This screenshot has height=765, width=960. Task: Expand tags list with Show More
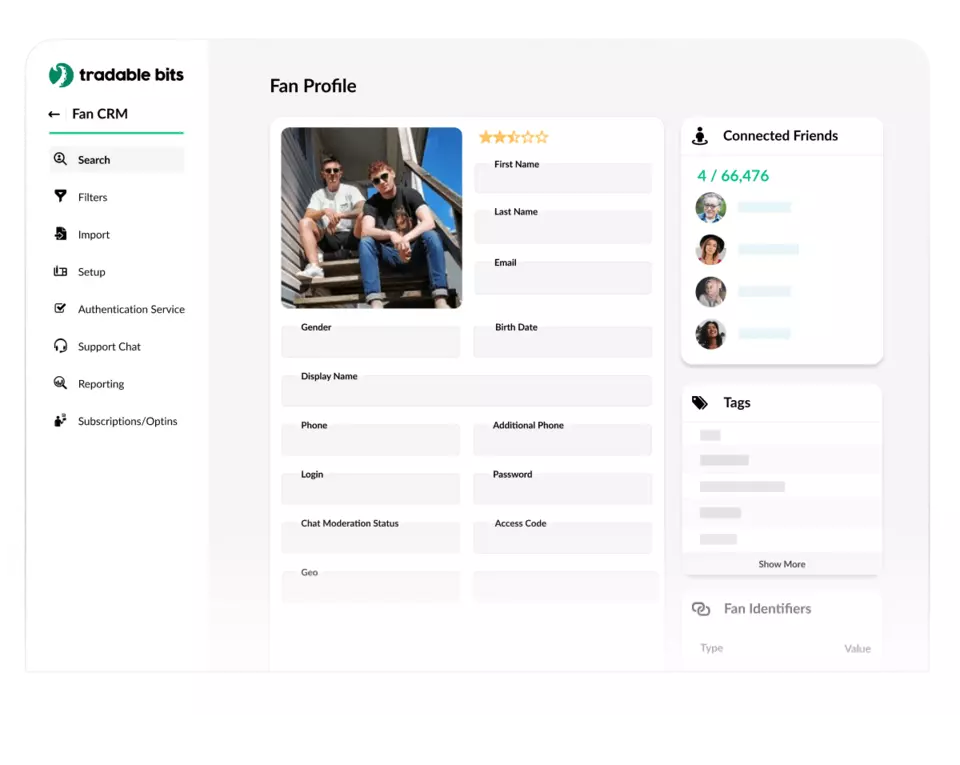pos(781,564)
